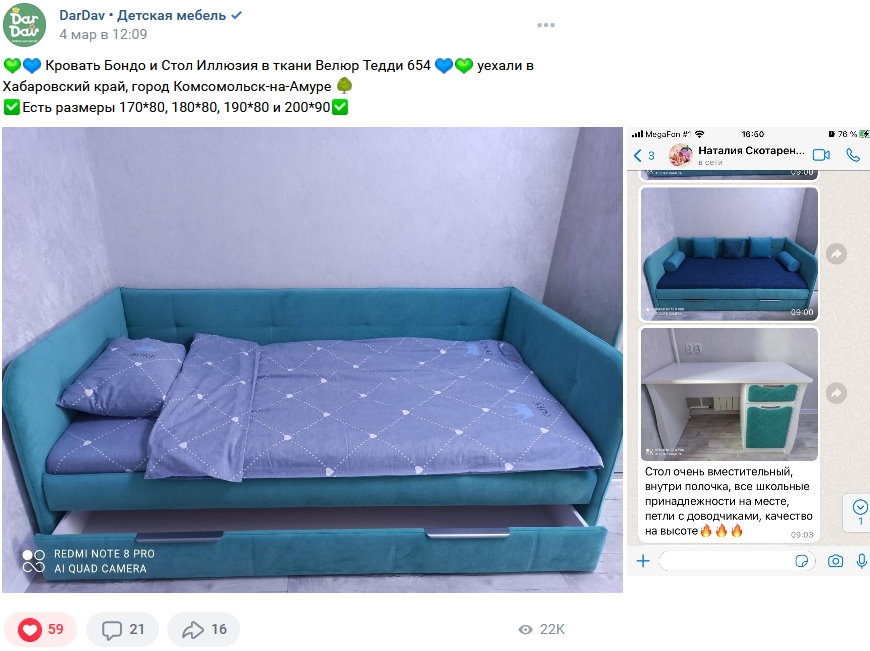
Task: Open the post timestamp 4 мар в 12:09
Action: (x=103, y=34)
